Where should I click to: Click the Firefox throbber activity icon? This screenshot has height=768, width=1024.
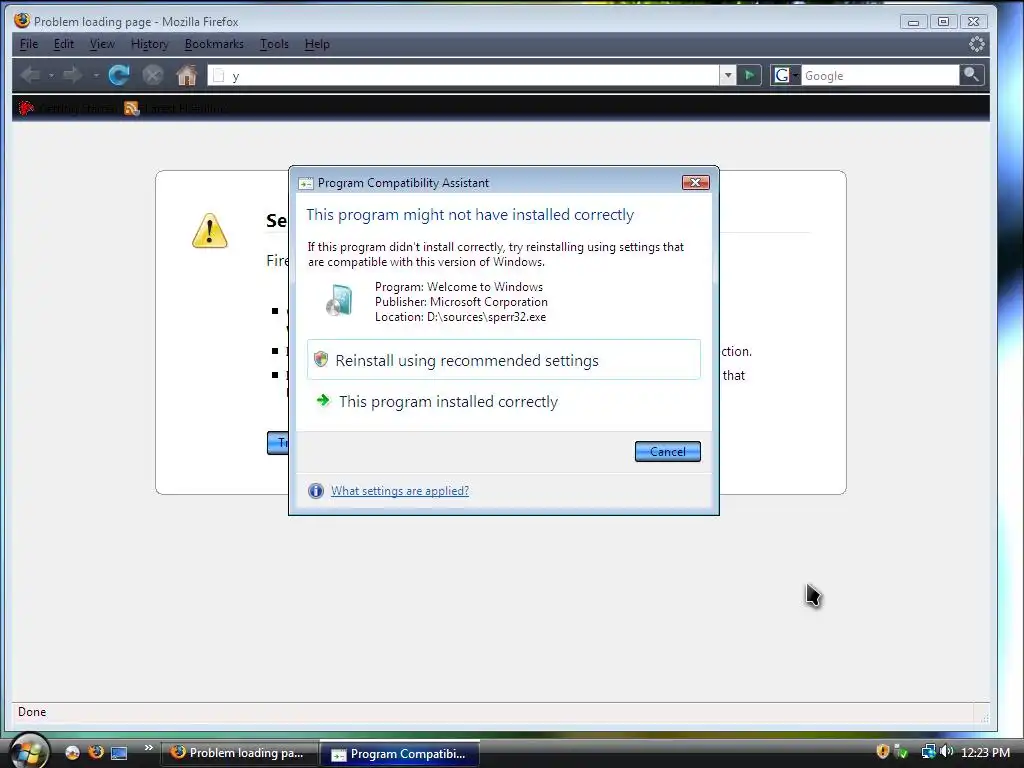[x=976, y=44]
